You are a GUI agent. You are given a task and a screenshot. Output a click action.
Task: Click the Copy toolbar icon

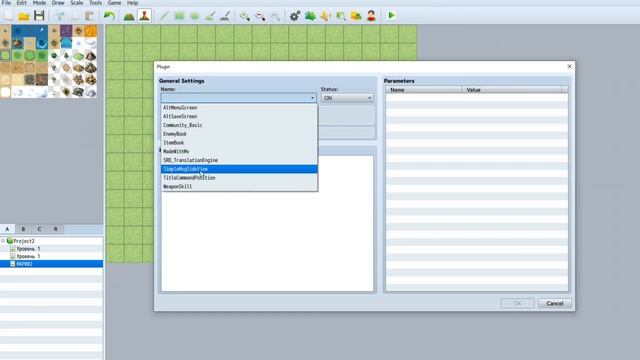coord(76,16)
